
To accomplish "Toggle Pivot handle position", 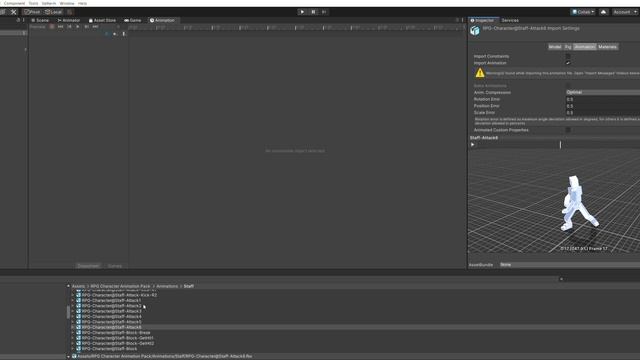I will pyautogui.click(x=32, y=12).
